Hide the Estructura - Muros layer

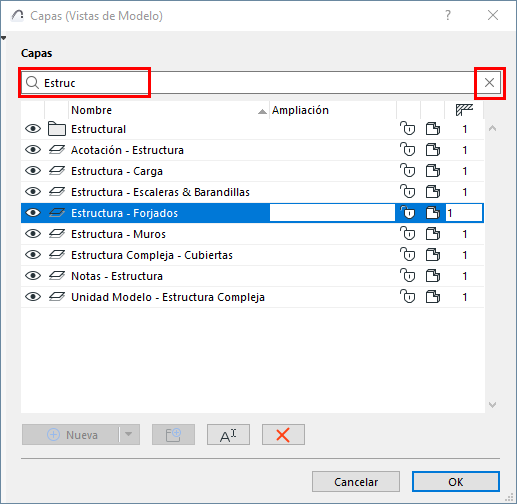pos(33,234)
